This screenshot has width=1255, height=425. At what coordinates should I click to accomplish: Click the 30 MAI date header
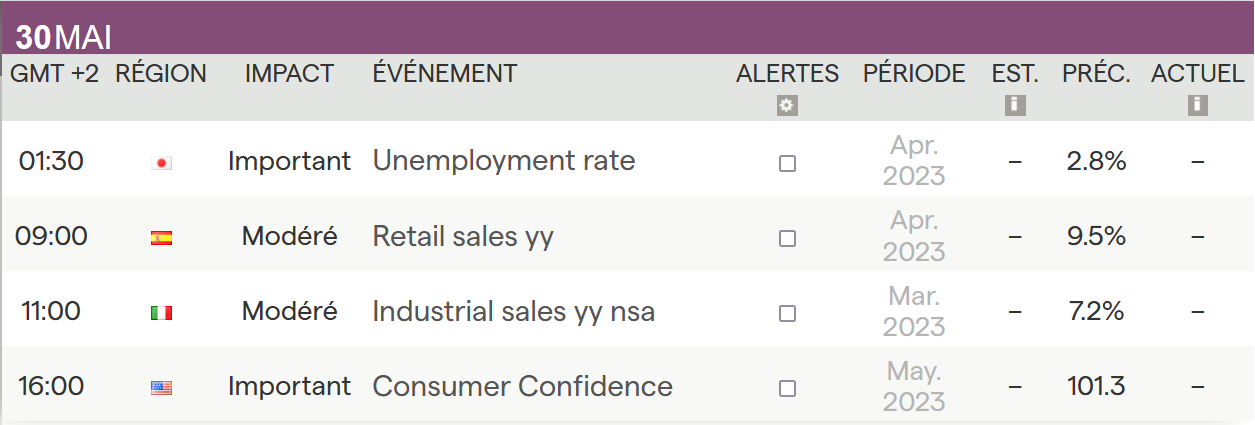tap(63, 38)
